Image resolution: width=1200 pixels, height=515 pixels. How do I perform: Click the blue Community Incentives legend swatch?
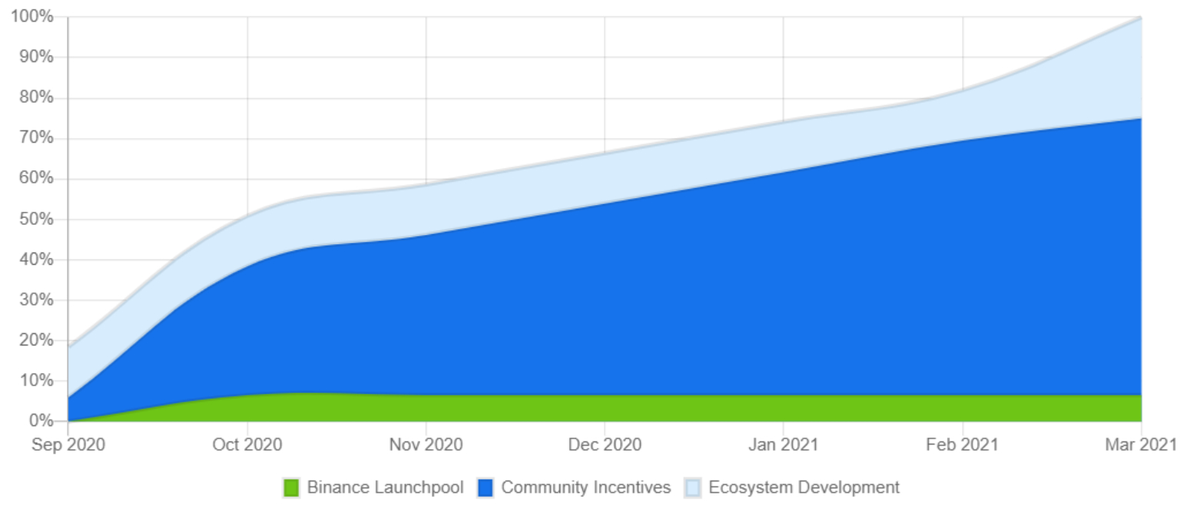[x=485, y=488]
